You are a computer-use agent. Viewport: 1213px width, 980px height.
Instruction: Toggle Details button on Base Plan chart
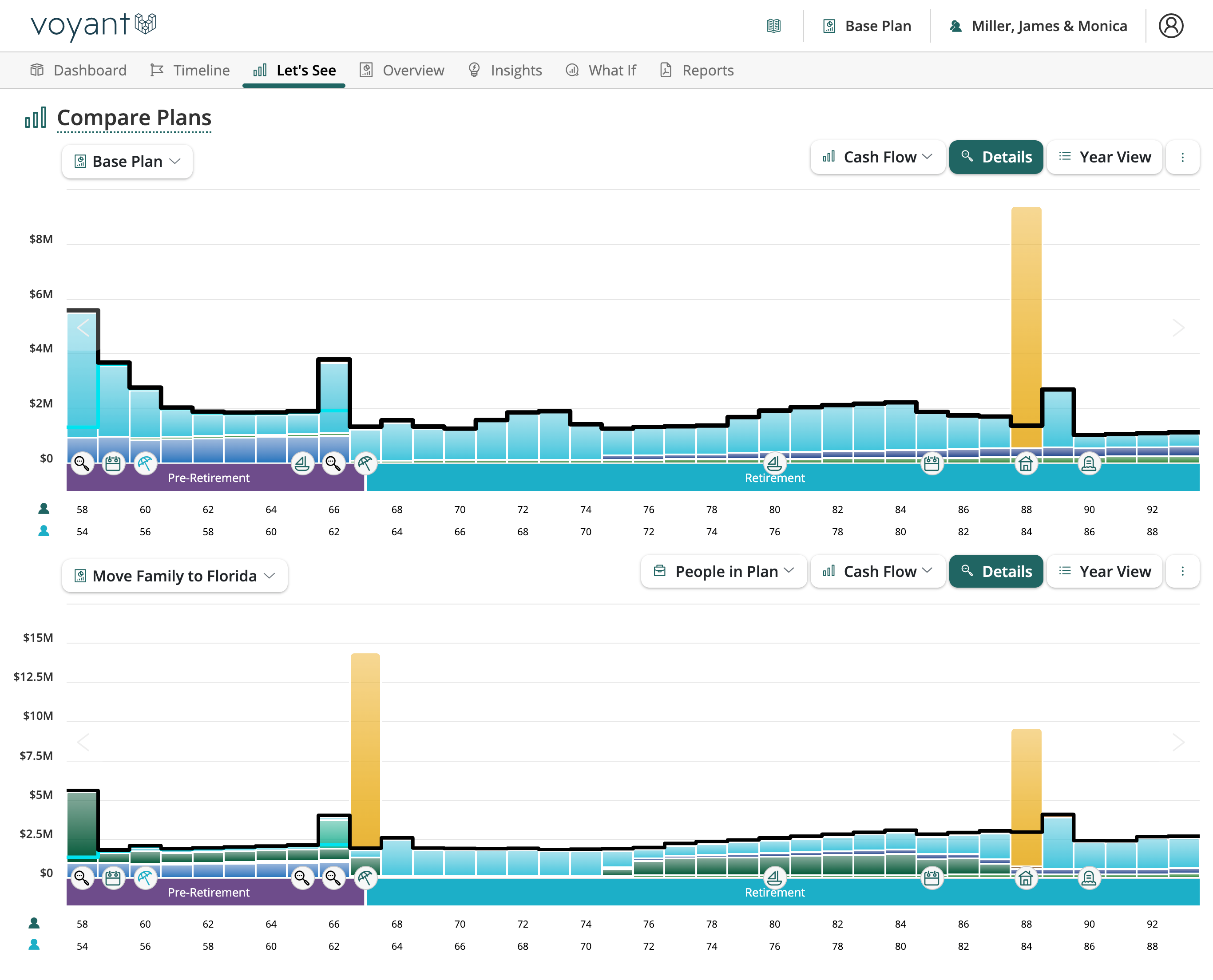pos(995,157)
